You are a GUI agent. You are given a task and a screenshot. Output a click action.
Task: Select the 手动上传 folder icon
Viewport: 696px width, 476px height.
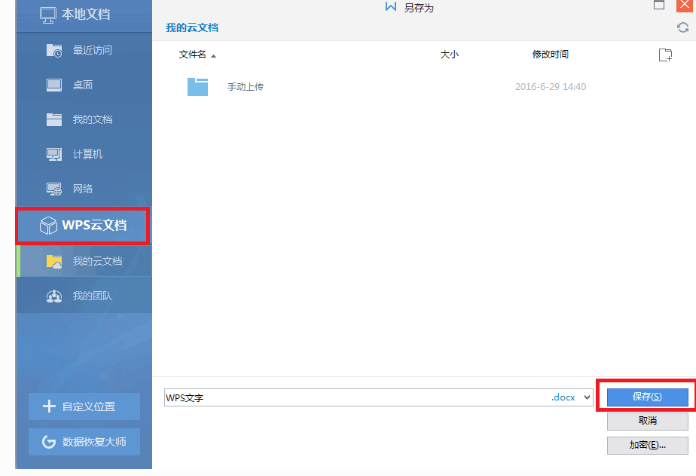pyautogui.click(x=198, y=87)
